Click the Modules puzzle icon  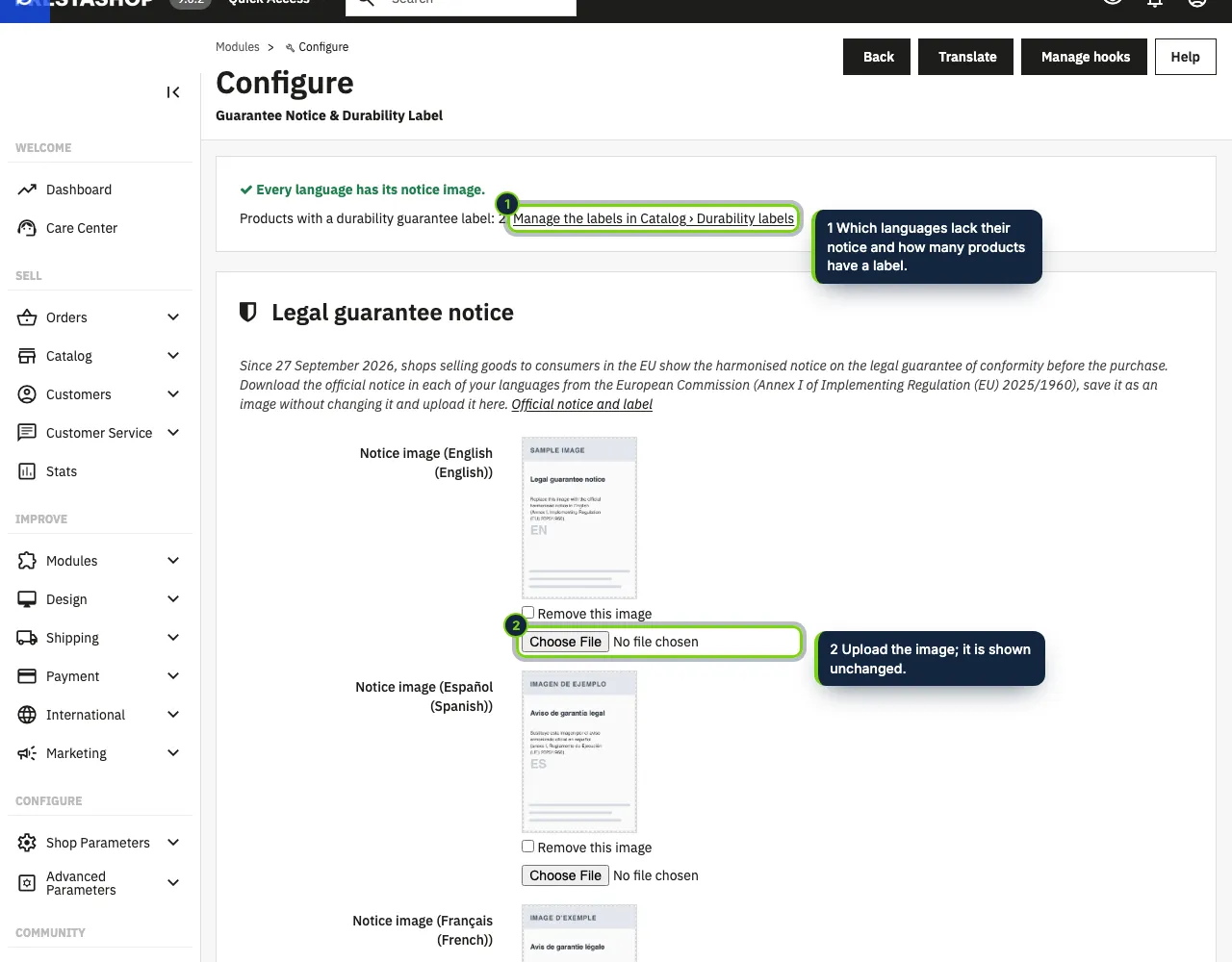(x=27, y=561)
